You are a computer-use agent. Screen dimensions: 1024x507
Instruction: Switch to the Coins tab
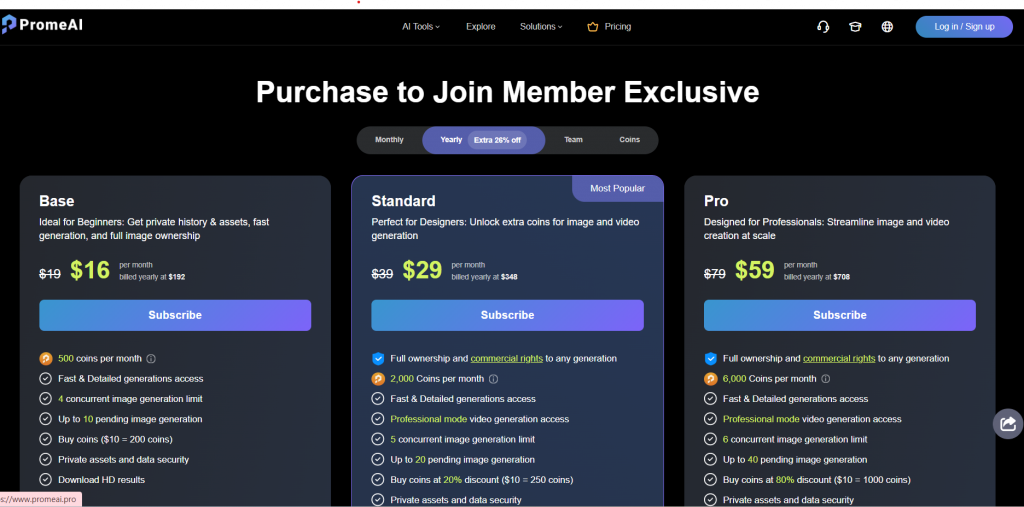coord(630,140)
